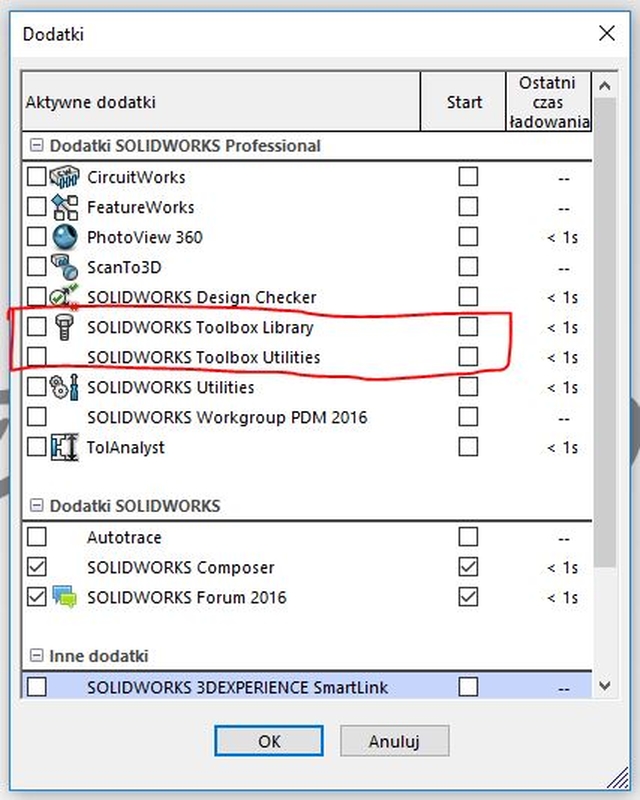Cancel with the Anuluj button
The height and width of the screenshot is (800, 640).
(x=395, y=741)
